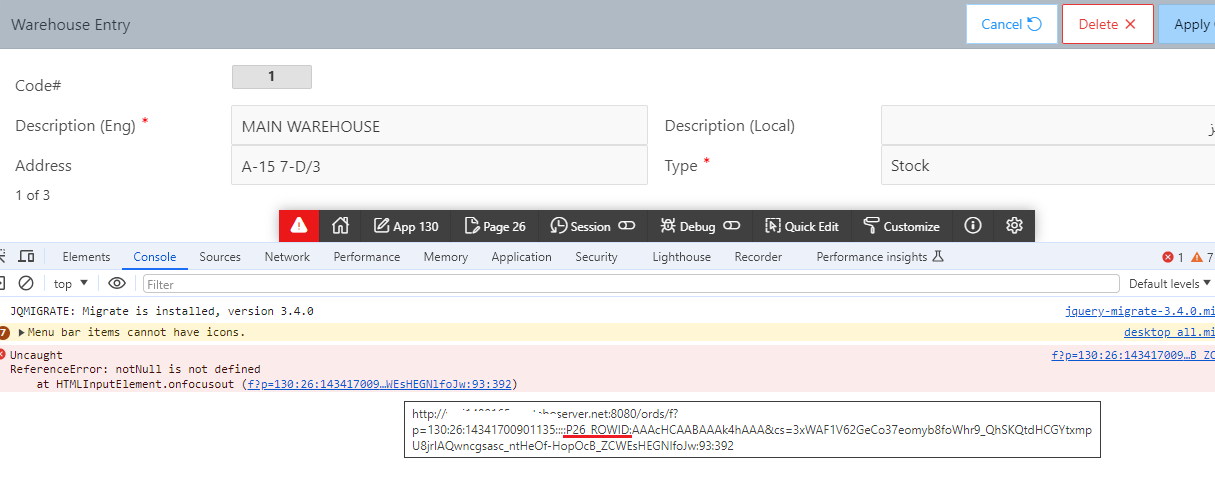The width and height of the screenshot is (1215, 482).
Task: Click the warning count badge on menu bar message
Action: [4, 332]
